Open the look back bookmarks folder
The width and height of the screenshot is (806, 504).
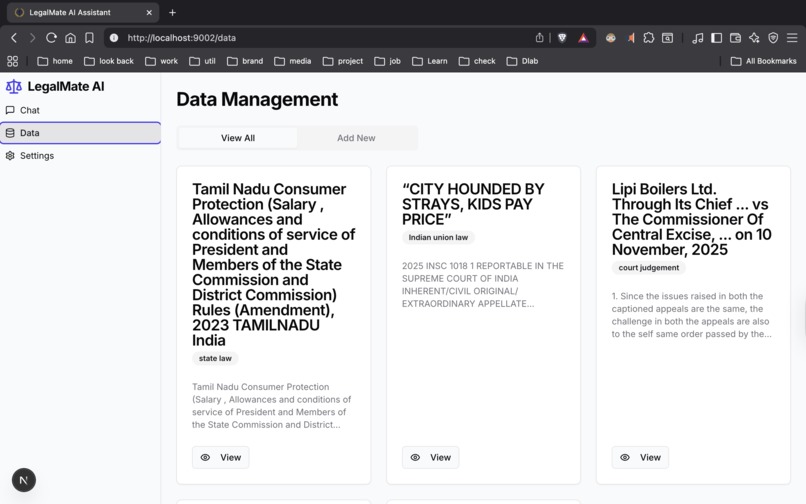point(109,61)
